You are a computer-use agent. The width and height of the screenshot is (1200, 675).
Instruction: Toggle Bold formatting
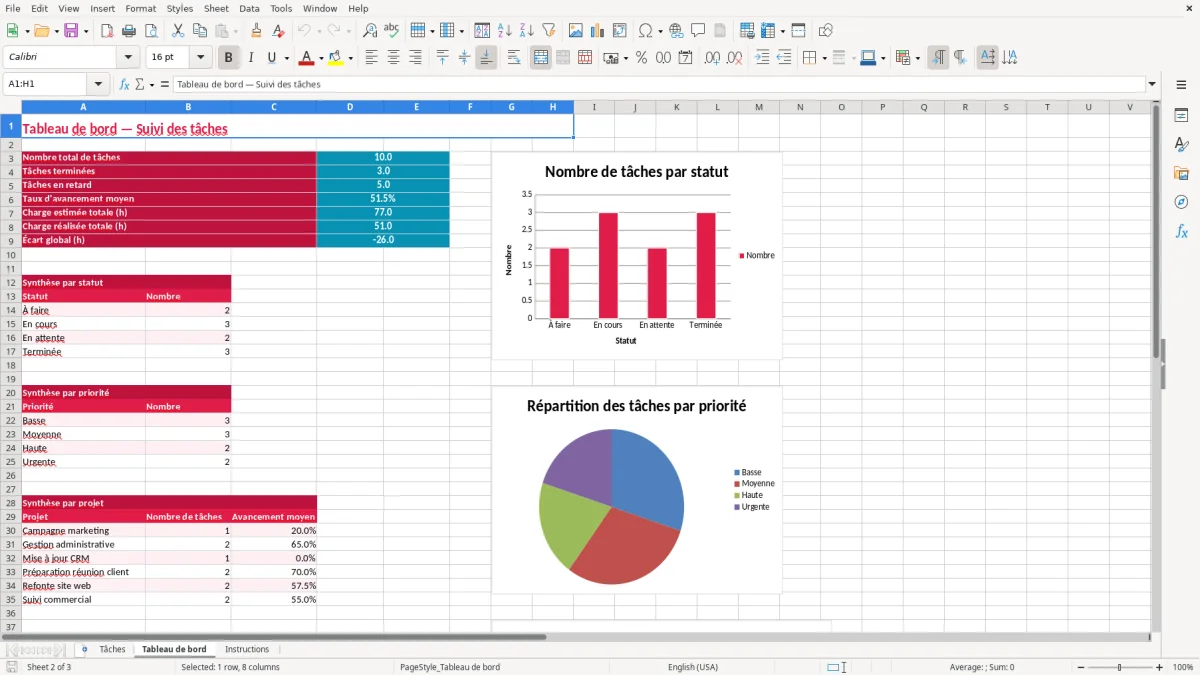click(229, 58)
